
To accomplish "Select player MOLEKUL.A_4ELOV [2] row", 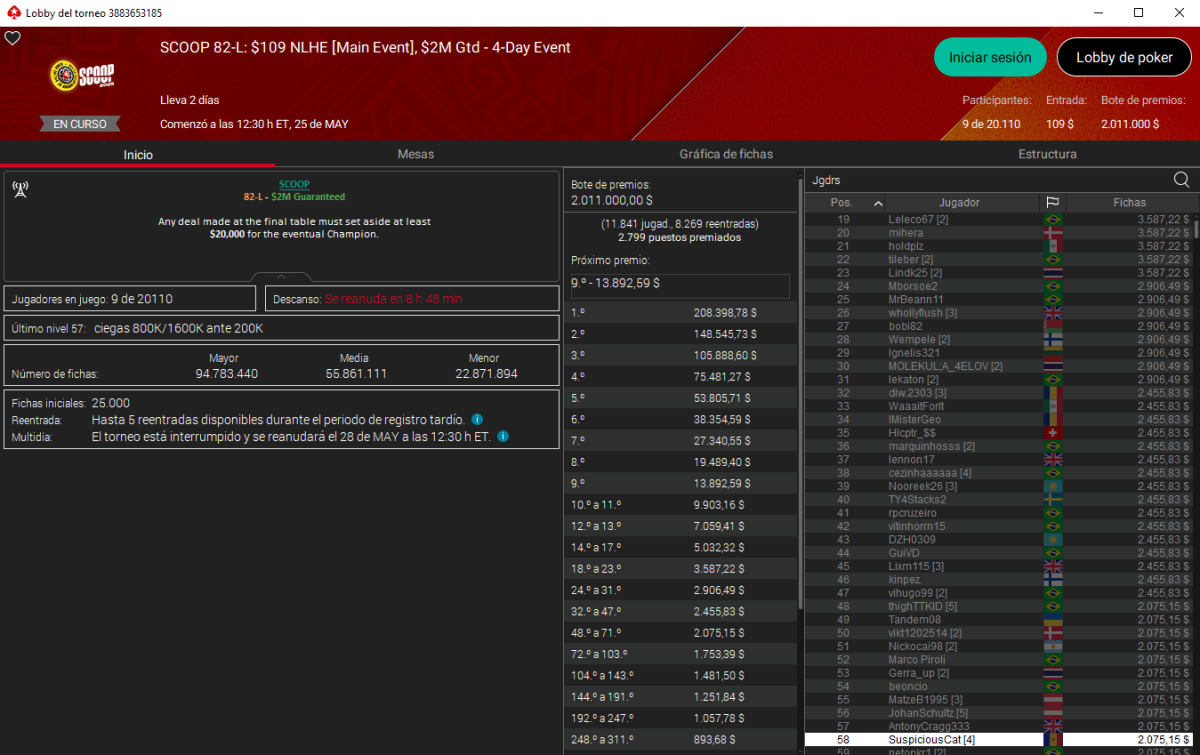I will 998,366.
